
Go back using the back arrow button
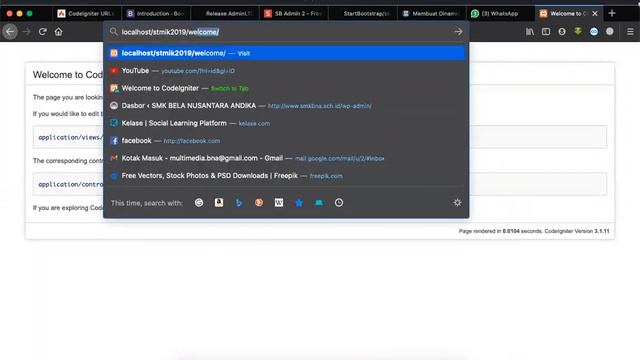(x=10, y=31)
